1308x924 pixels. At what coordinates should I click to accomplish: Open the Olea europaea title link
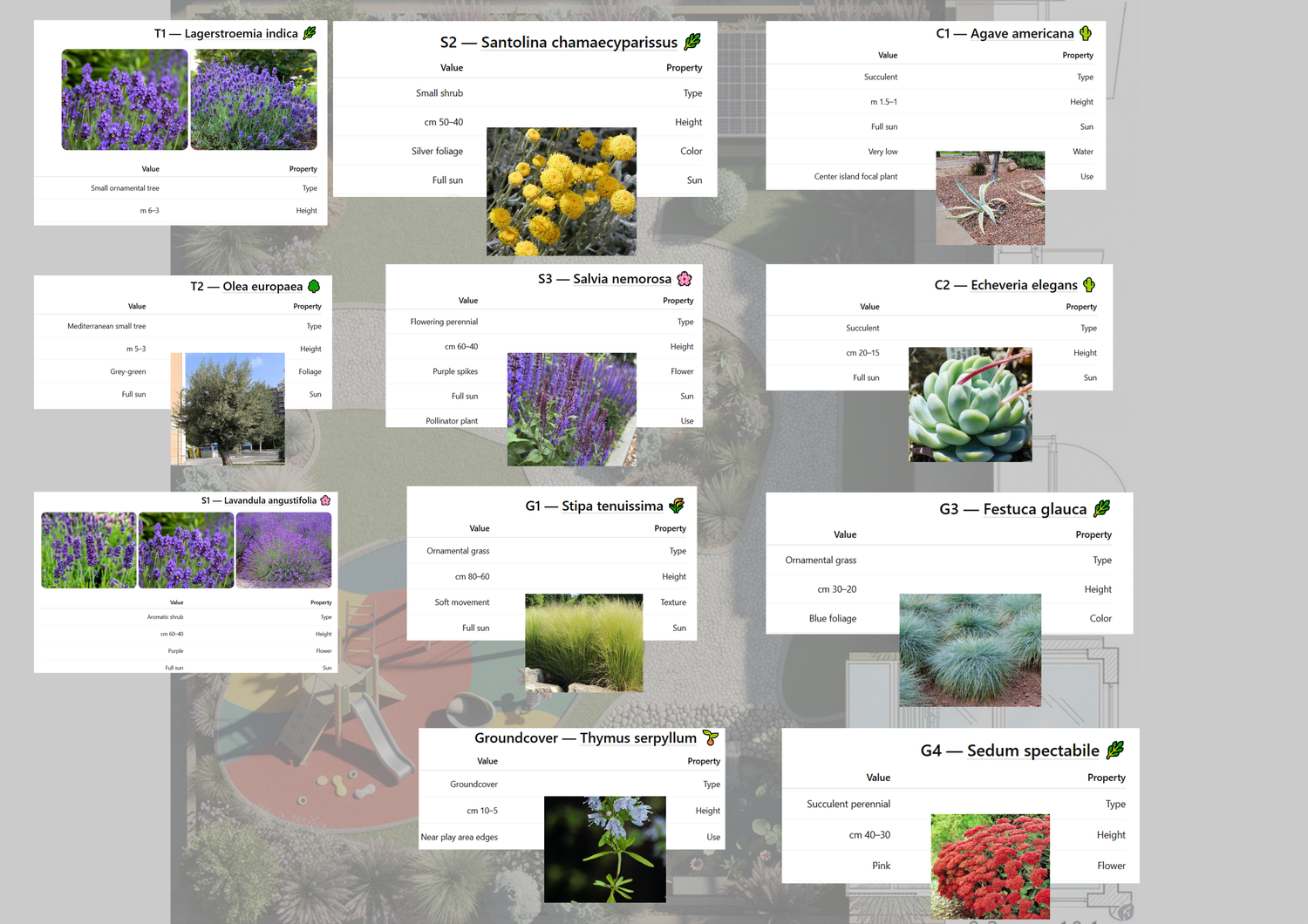point(262,286)
